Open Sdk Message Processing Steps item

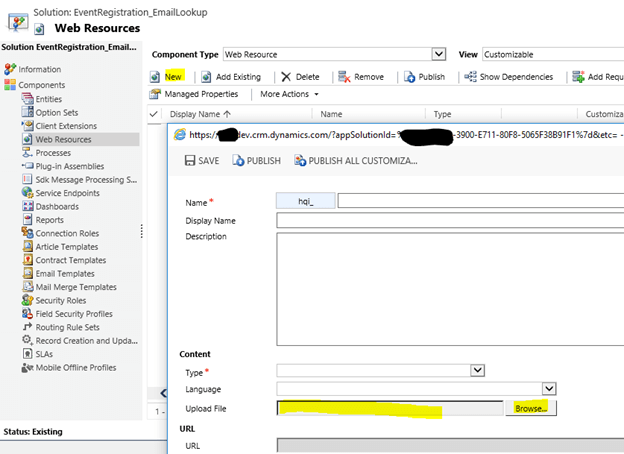pos(86,180)
